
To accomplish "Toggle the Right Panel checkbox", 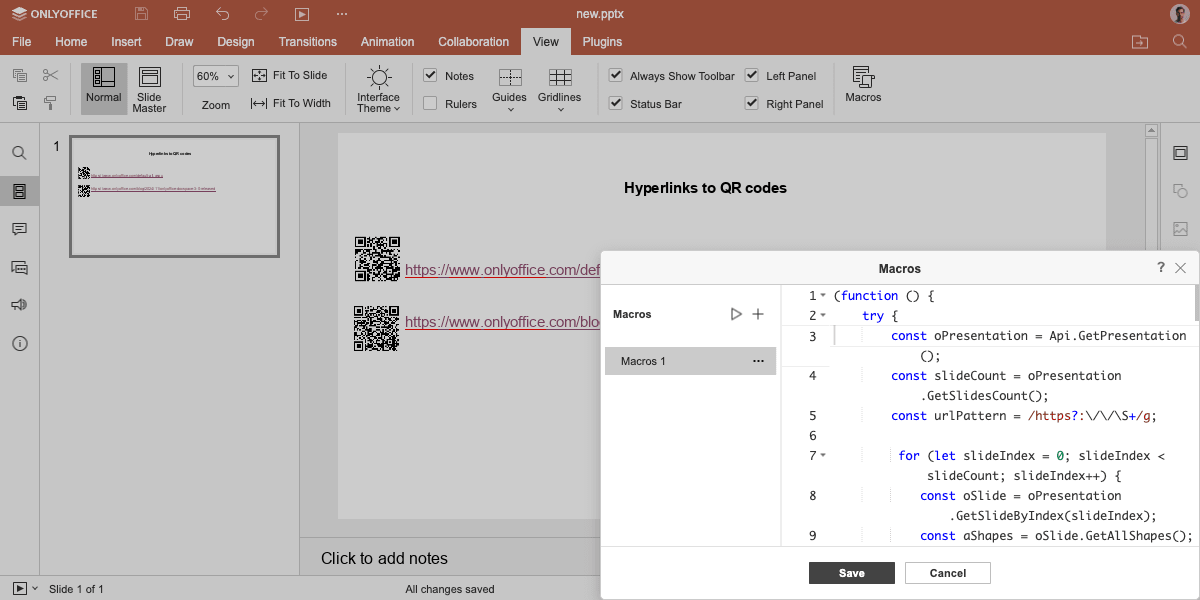I will (x=752, y=103).
